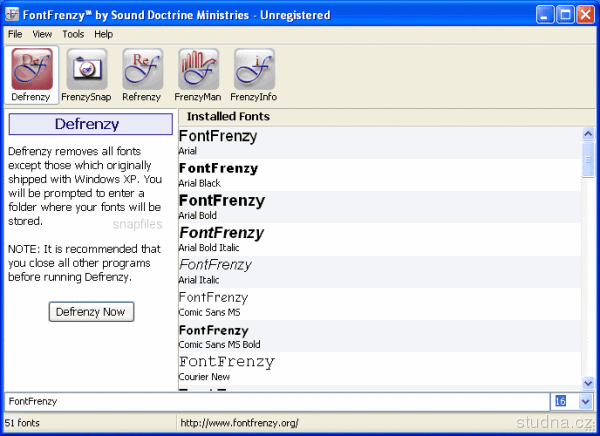This screenshot has width=600, height=436.
Task: Click the sample text input field
Action: tap(275, 401)
